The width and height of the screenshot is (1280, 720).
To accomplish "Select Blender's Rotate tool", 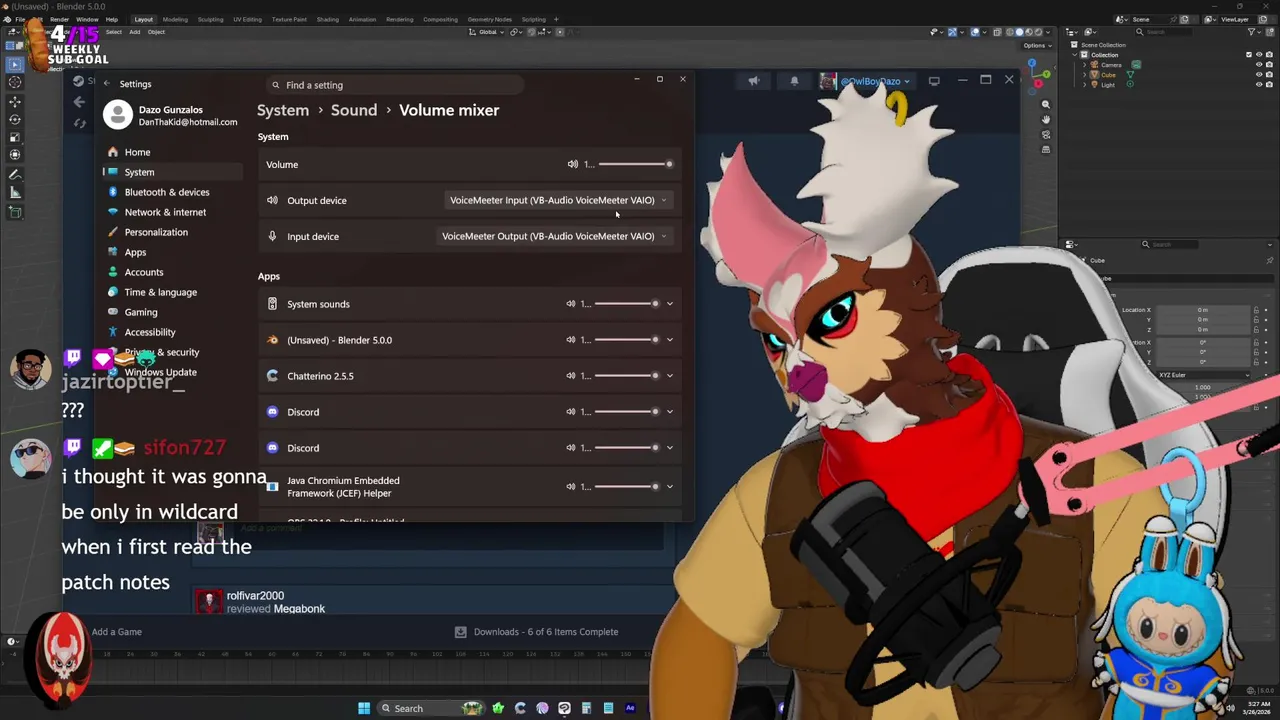I will click(15, 119).
